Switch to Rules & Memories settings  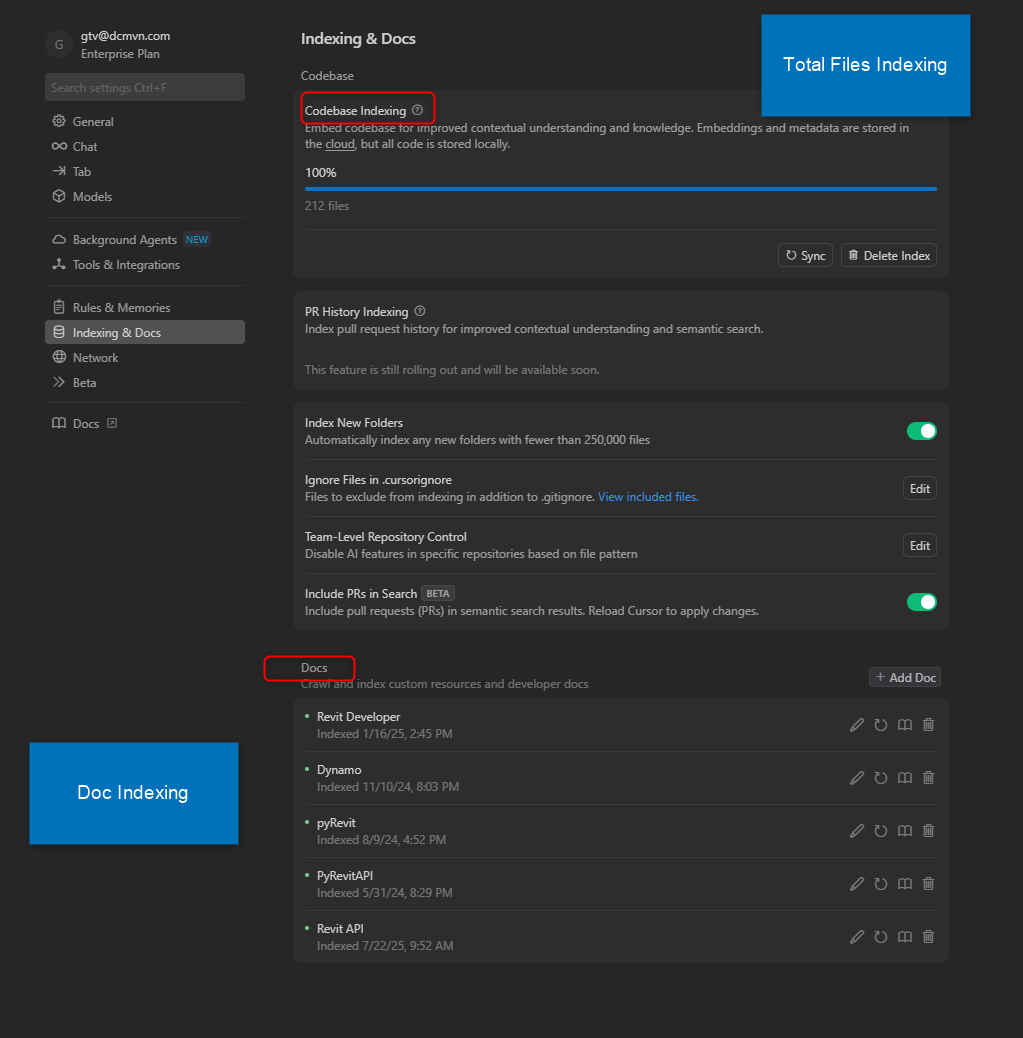[x=121, y=308]
